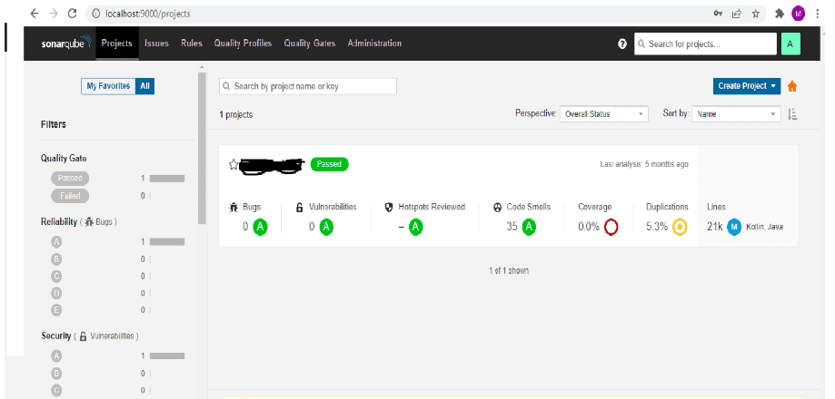
Task: Click the Search for projects field
Action: point(705,44)
